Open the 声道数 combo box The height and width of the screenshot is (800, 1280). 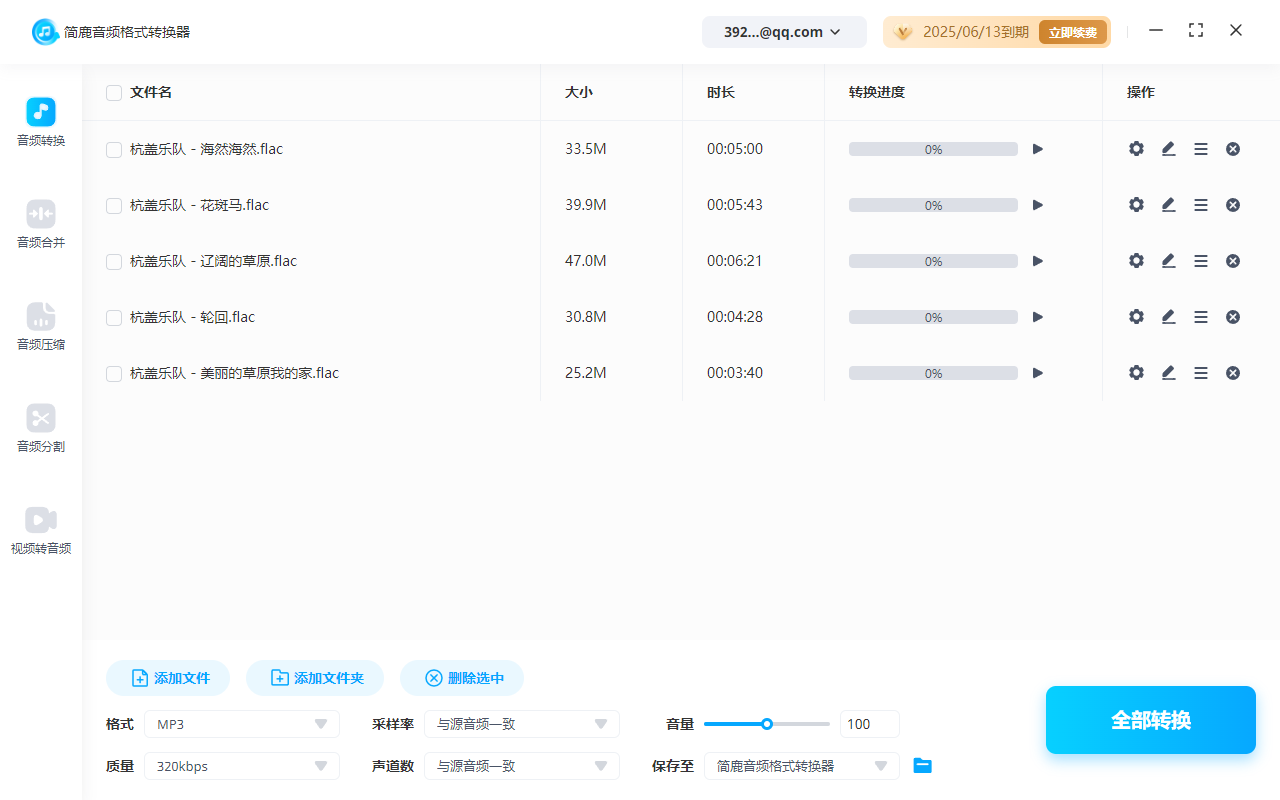click(x=521, y=765)
